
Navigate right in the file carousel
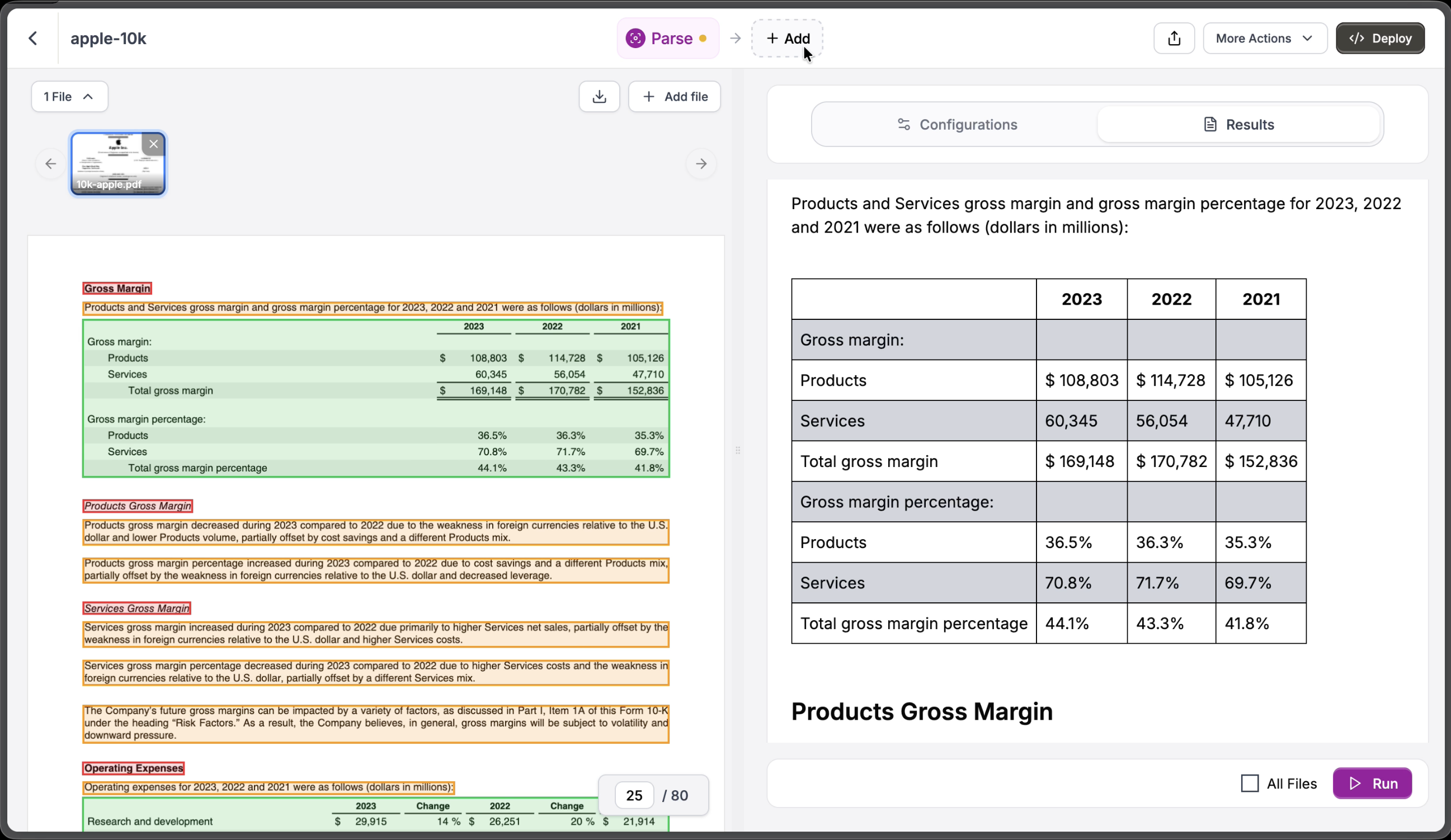click(x=701, y=163)
